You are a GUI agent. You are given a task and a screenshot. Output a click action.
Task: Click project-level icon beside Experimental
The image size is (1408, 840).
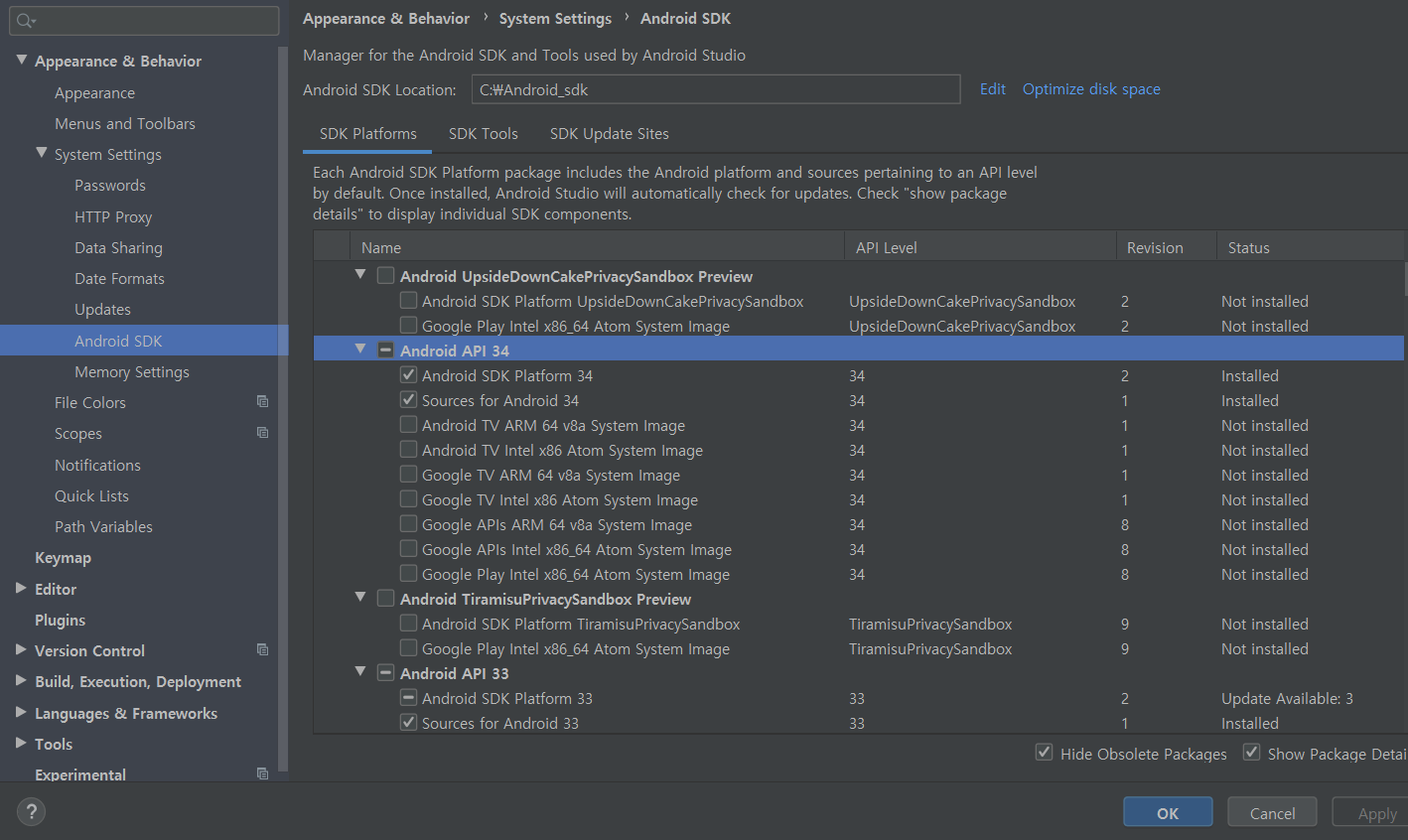(262, 773)
